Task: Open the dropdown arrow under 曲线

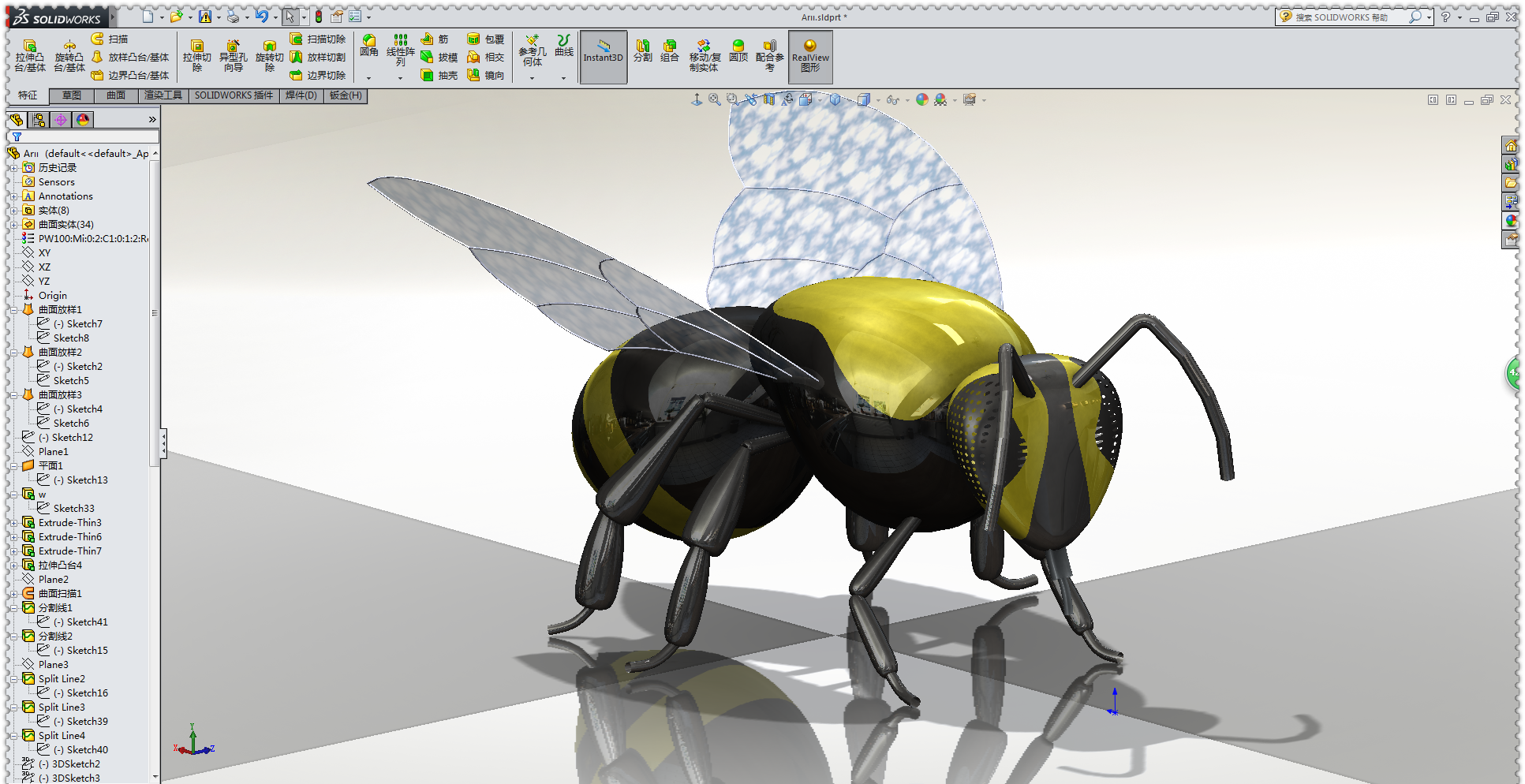Action: tap(563, 78)
